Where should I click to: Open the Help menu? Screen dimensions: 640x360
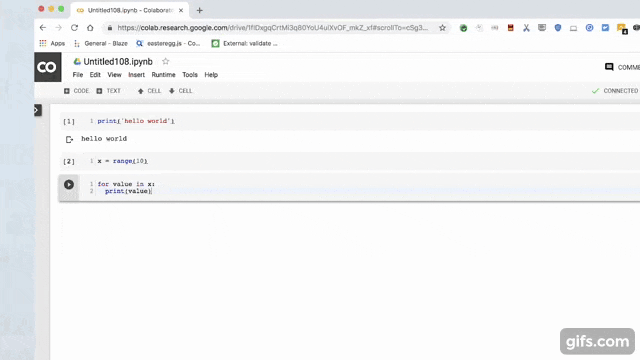coord(211,75)
